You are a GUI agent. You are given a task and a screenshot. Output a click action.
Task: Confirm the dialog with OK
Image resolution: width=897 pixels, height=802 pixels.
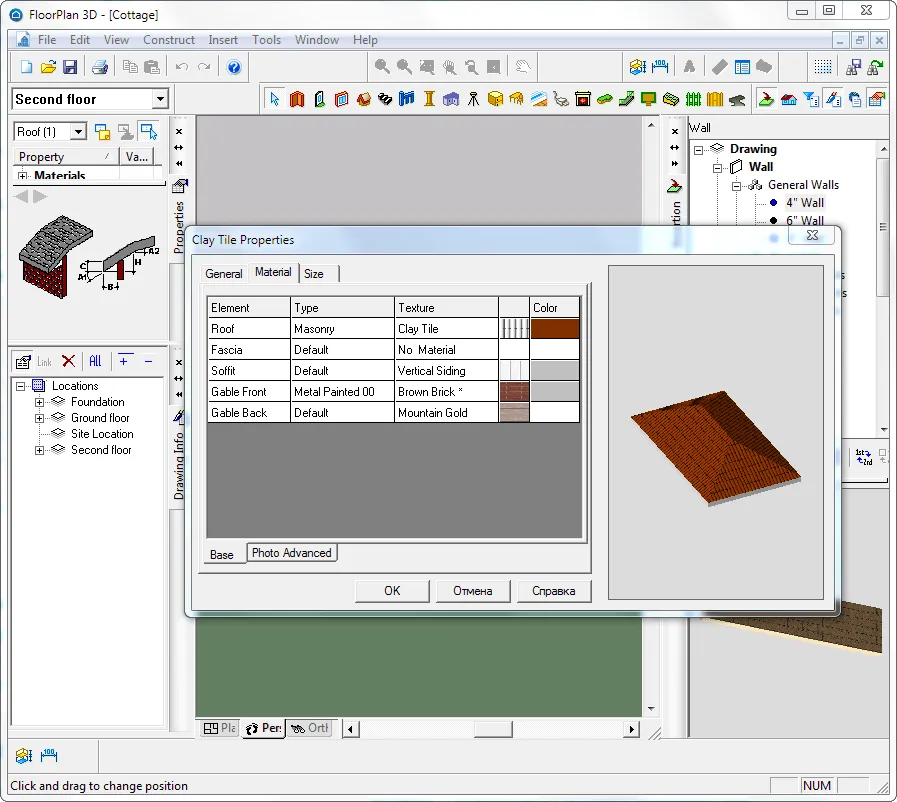(392, 591)
